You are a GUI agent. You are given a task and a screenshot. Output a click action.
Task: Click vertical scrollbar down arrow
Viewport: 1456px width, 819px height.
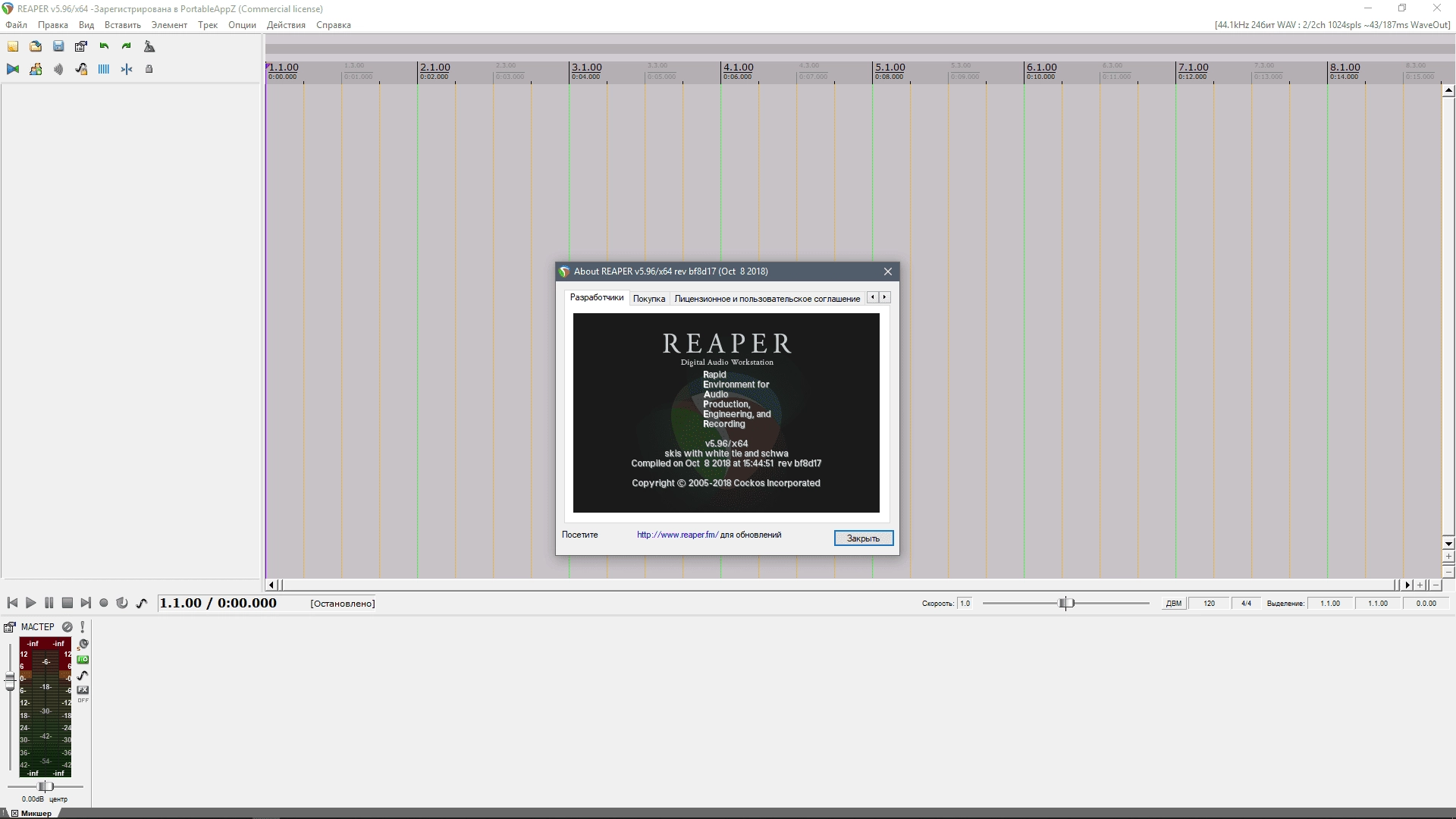point(1448,544)
